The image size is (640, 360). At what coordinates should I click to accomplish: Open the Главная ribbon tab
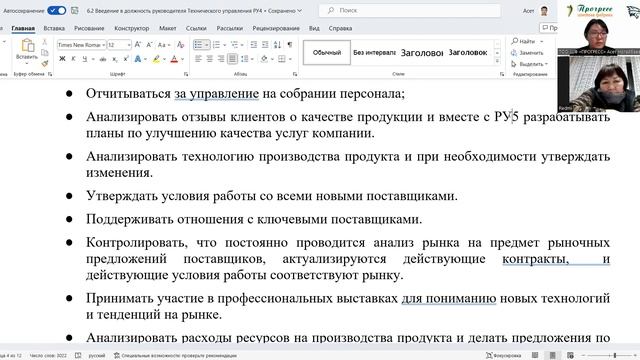[x=23, y=28]
